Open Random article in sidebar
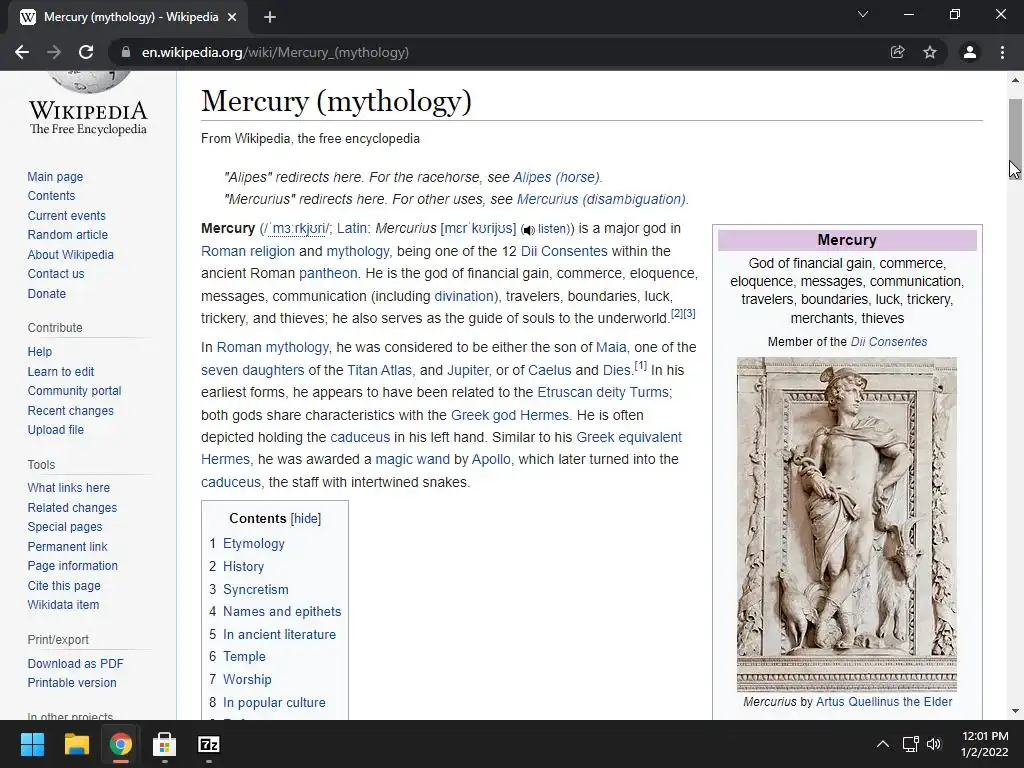1024x768 pixels. pyautogui.click(x=68, y=234)
